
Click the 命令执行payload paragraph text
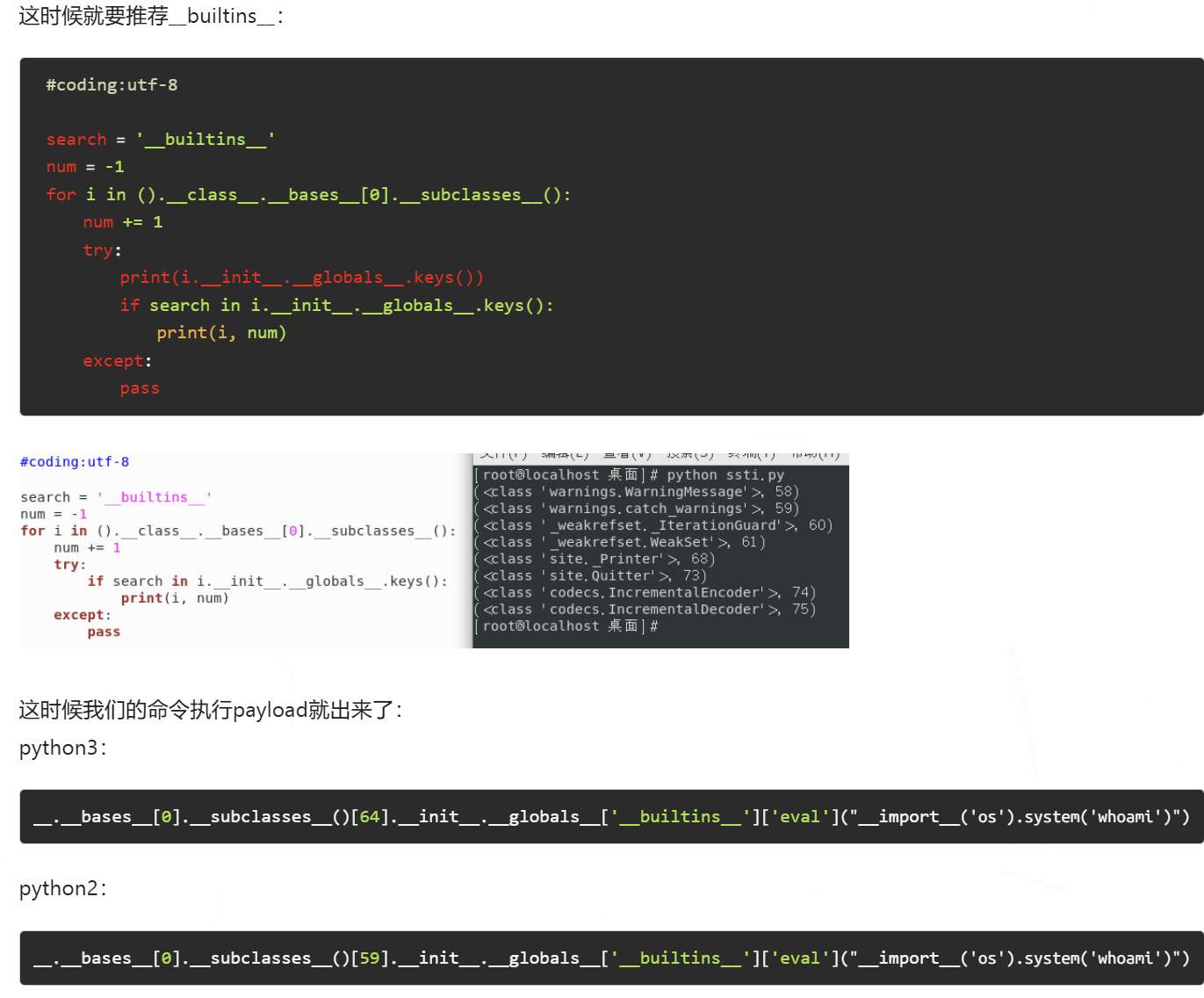(x=211, y=710)
